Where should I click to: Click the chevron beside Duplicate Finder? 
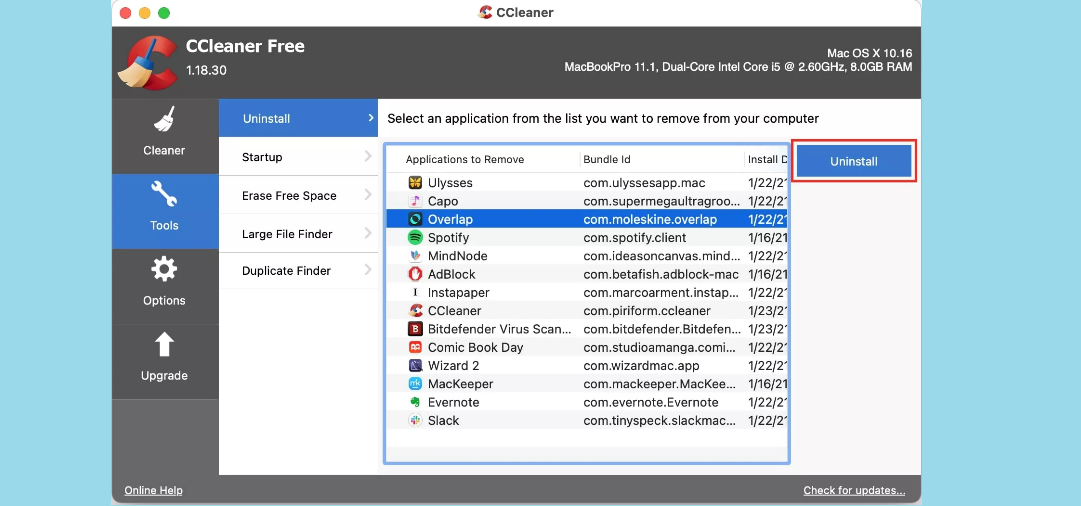point(368,270)
